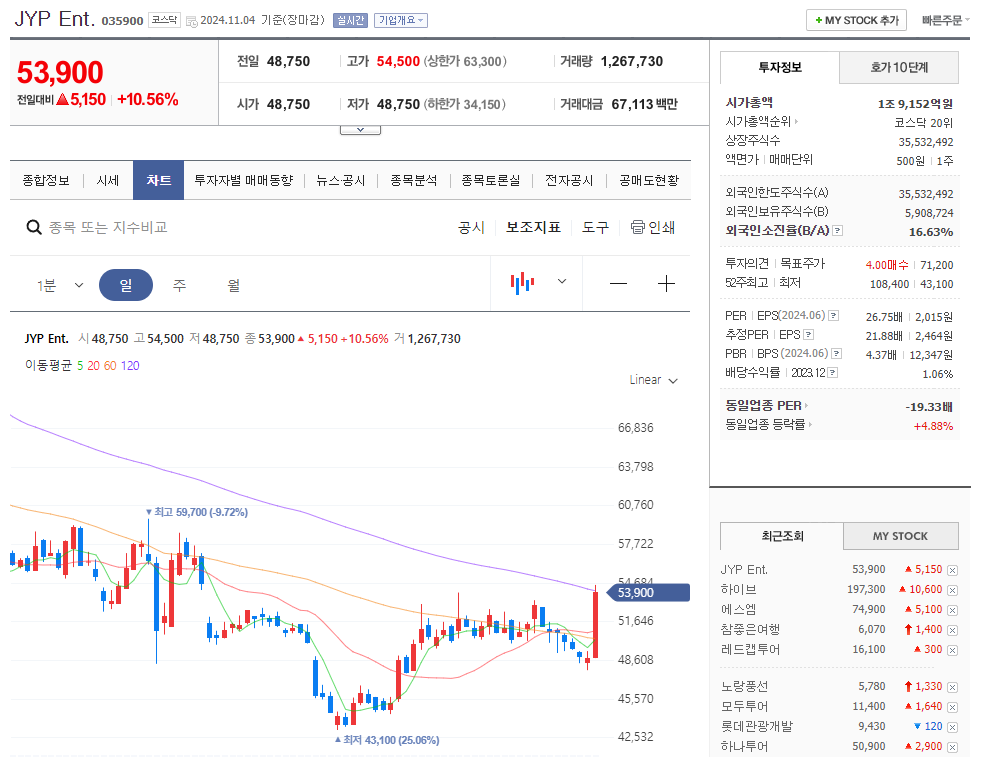Switch to the 투자정보 tab
Viewport: 988px width, 757px height.
(780, 67)
